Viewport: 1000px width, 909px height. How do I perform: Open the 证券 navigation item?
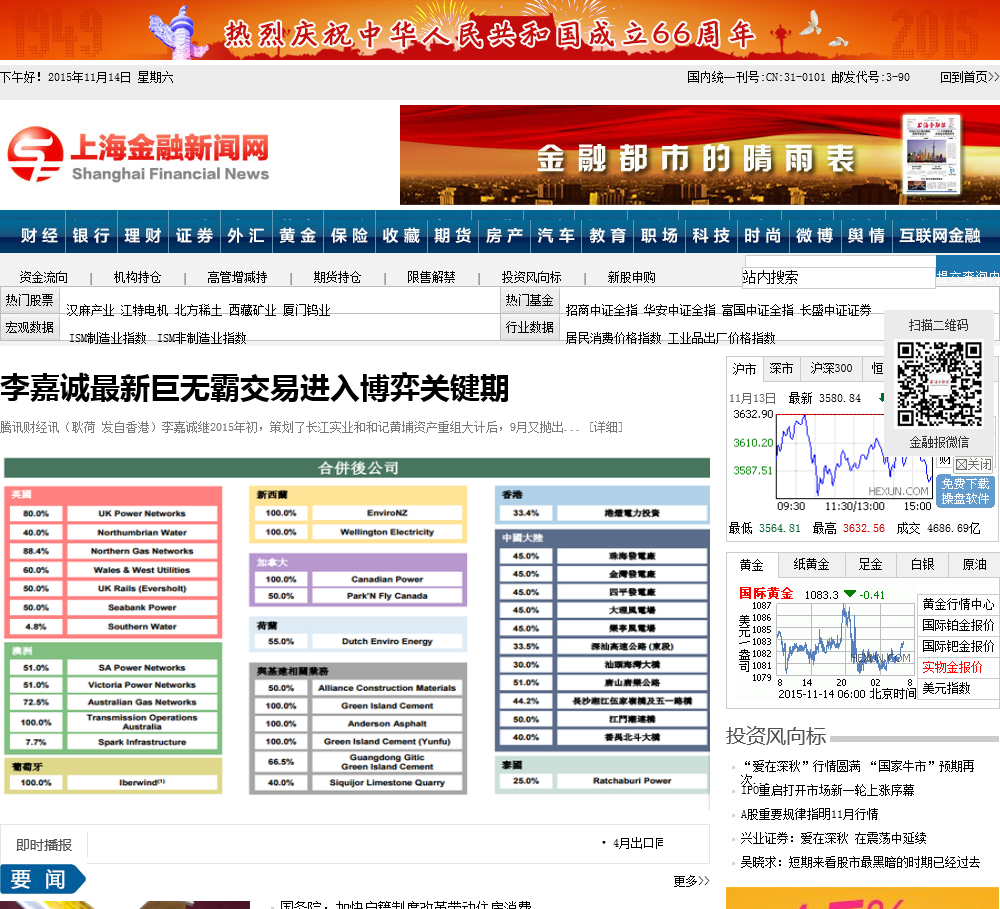point(194,235)
